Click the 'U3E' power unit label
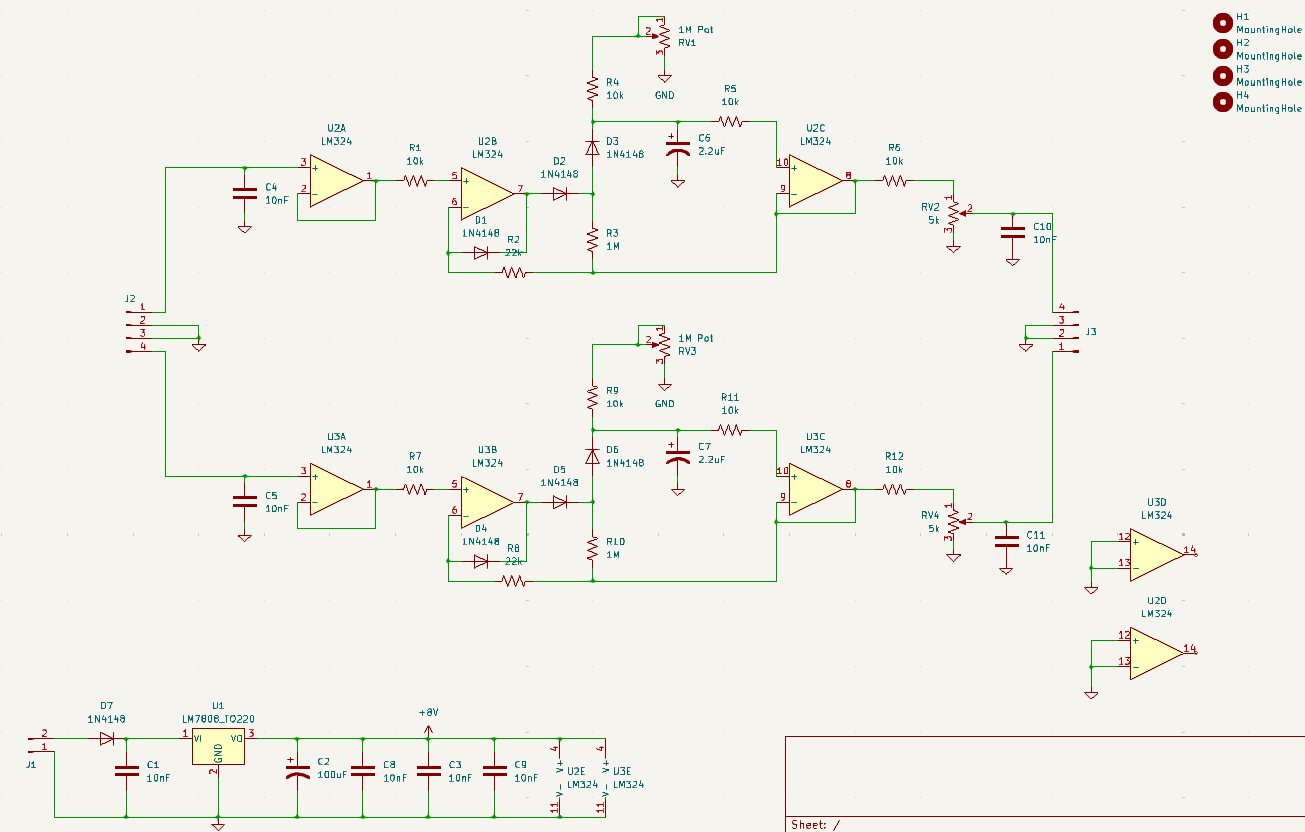 point(622,772)
